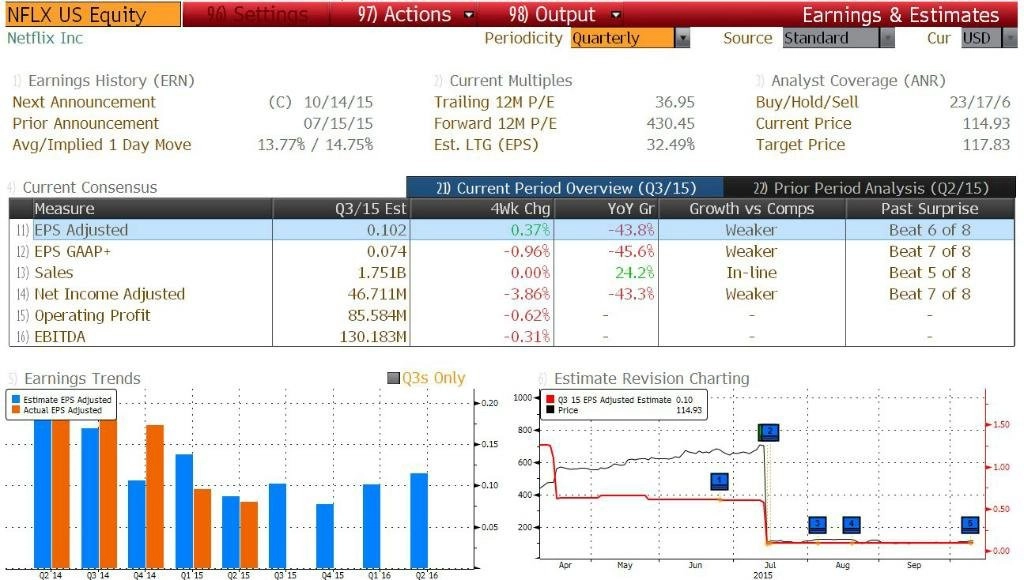Switch to Current Period Overview (Q3/15) tab

(565, 188)
